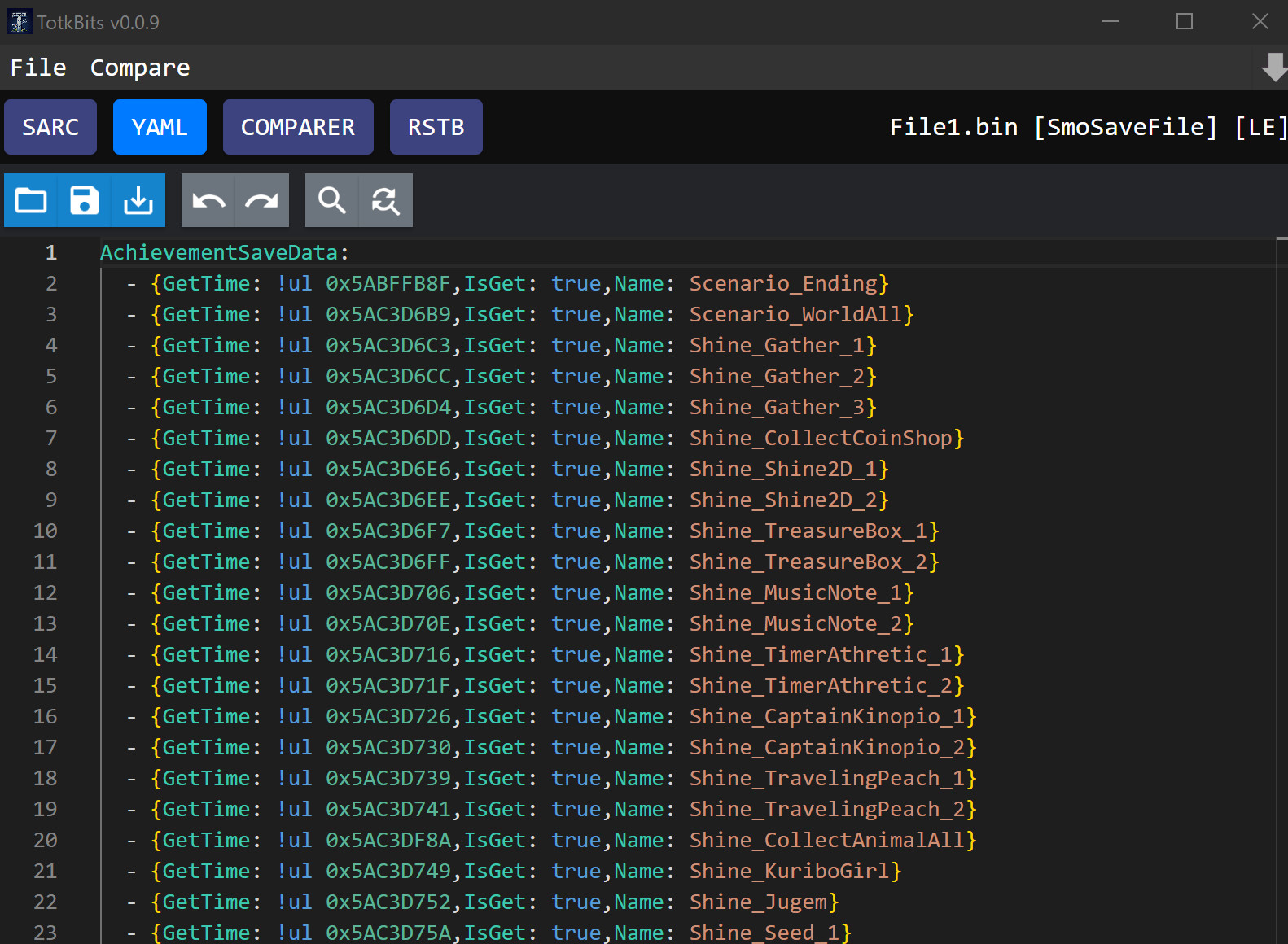Image resolution: width=1288 pixels, height=944 pixels.
Task: Click the TotkBits app icon in title bar
Action: (x=19, y=22)
